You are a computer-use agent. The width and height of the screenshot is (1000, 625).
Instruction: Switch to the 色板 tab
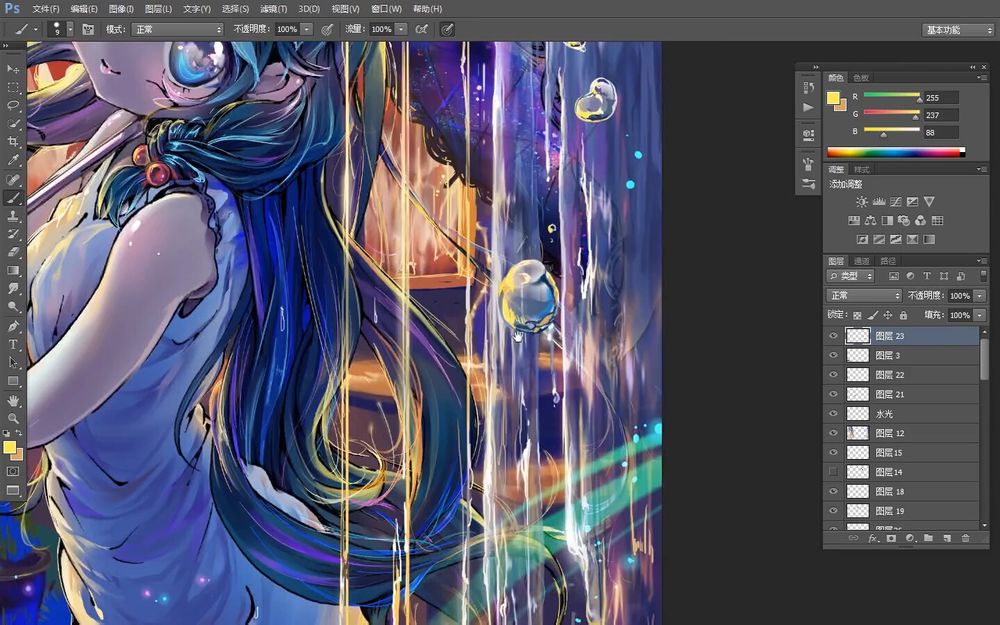pos(861,78)
